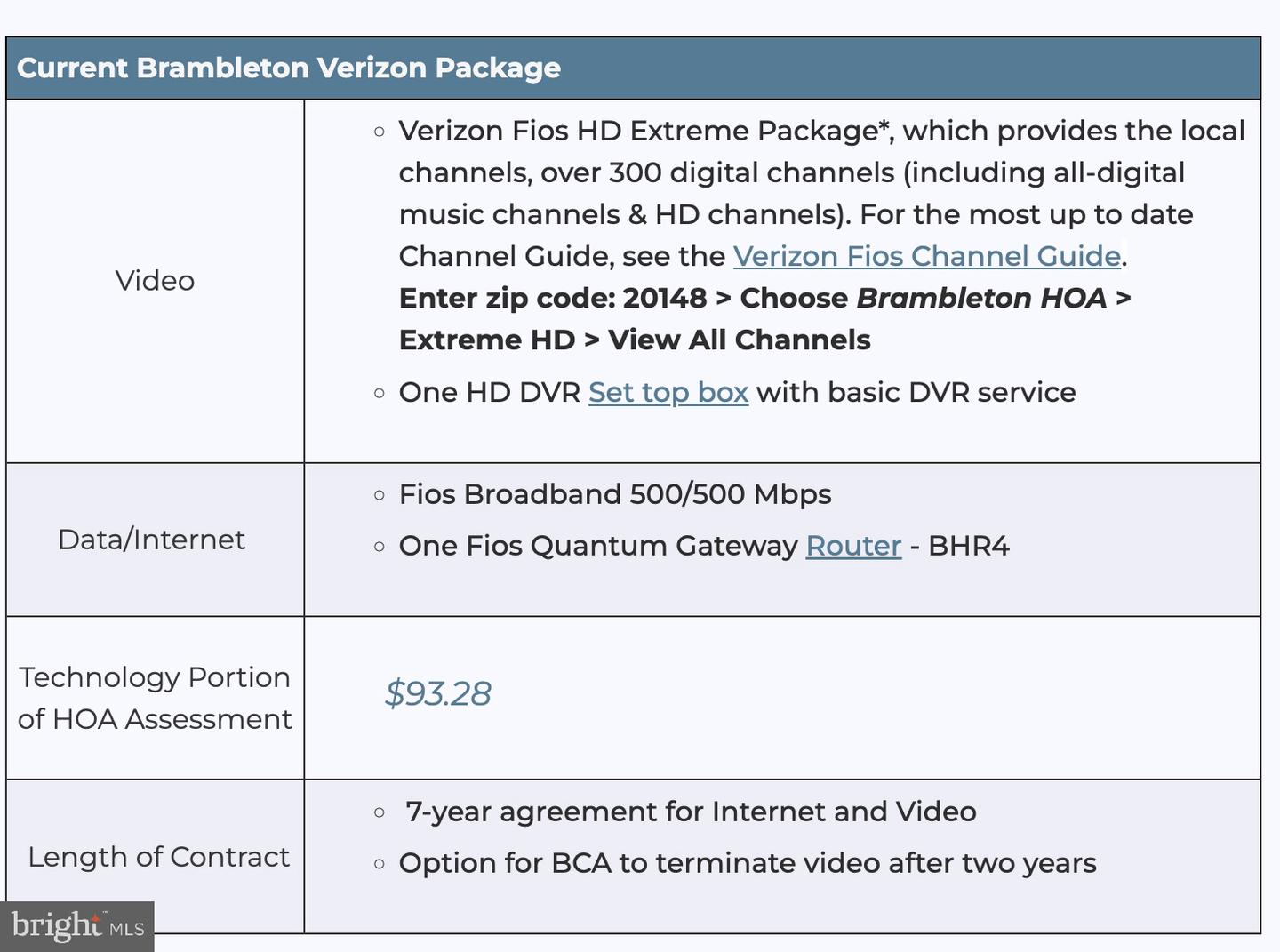The height and width of the screenshot is (952, 1280).
Task: Click the 7-year agreement for Internet and Video item
Action: pos(691,812)
